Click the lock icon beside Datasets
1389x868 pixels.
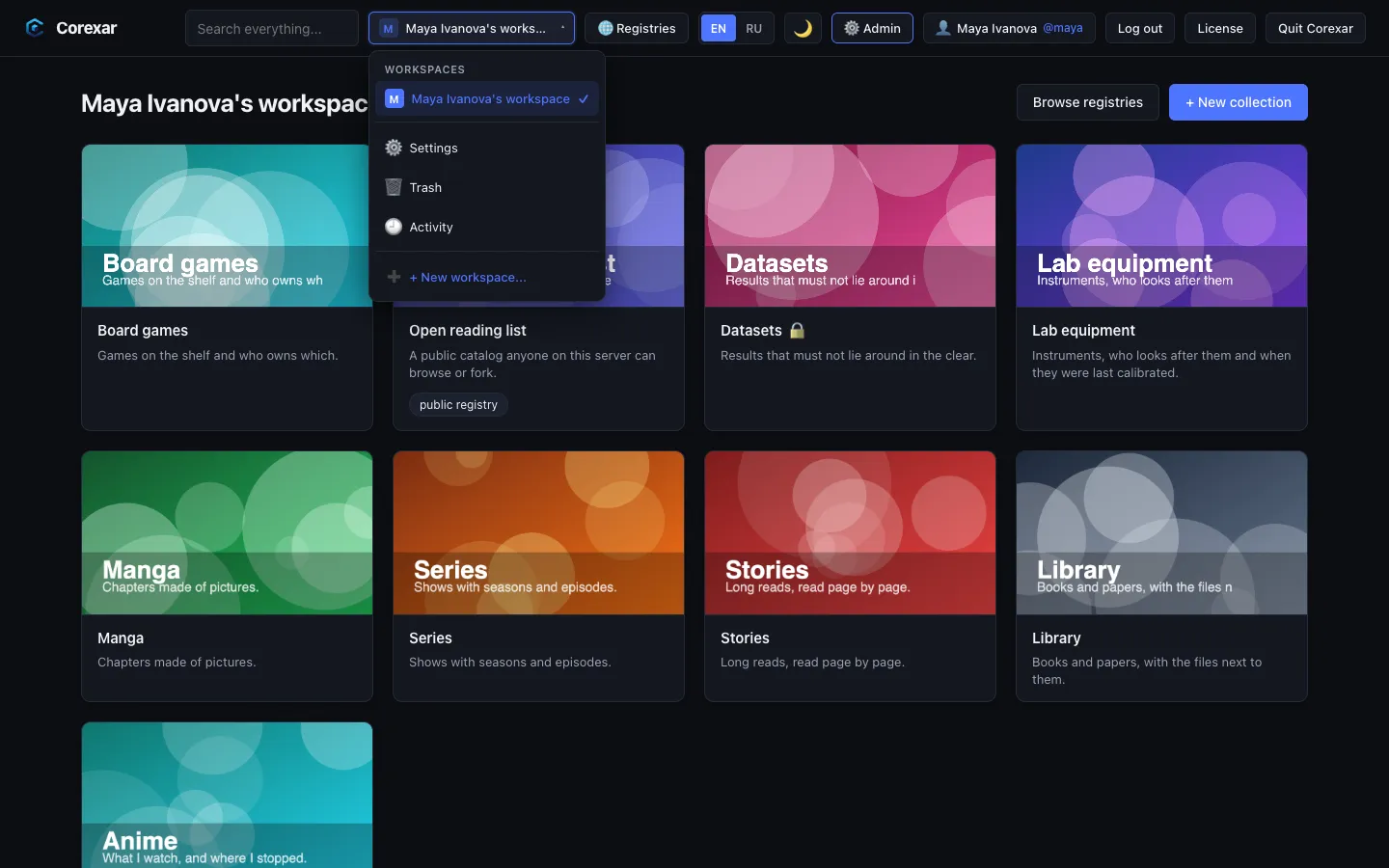(797, 331)
